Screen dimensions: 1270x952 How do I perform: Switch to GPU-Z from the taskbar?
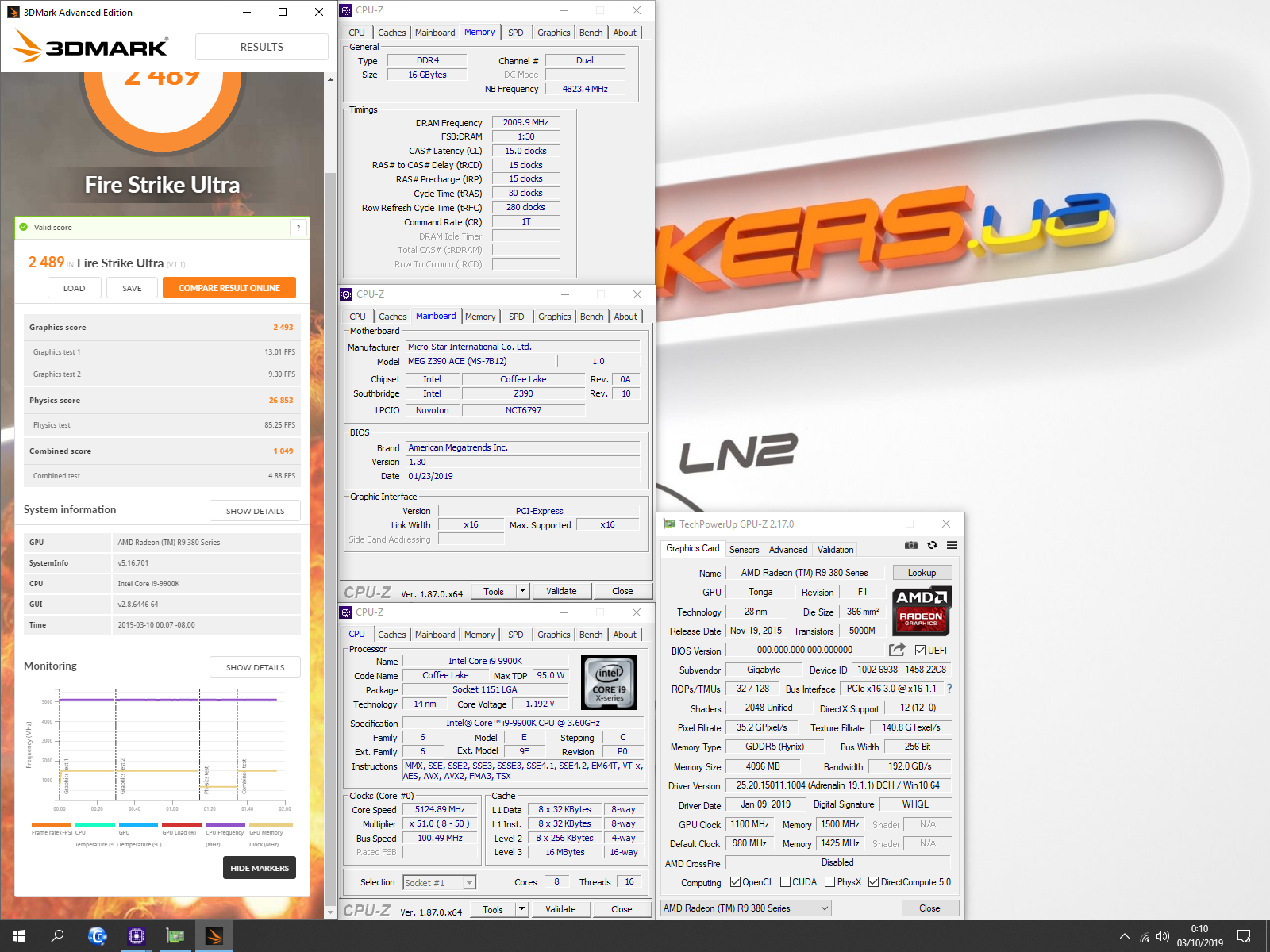[x=175, y=936]
